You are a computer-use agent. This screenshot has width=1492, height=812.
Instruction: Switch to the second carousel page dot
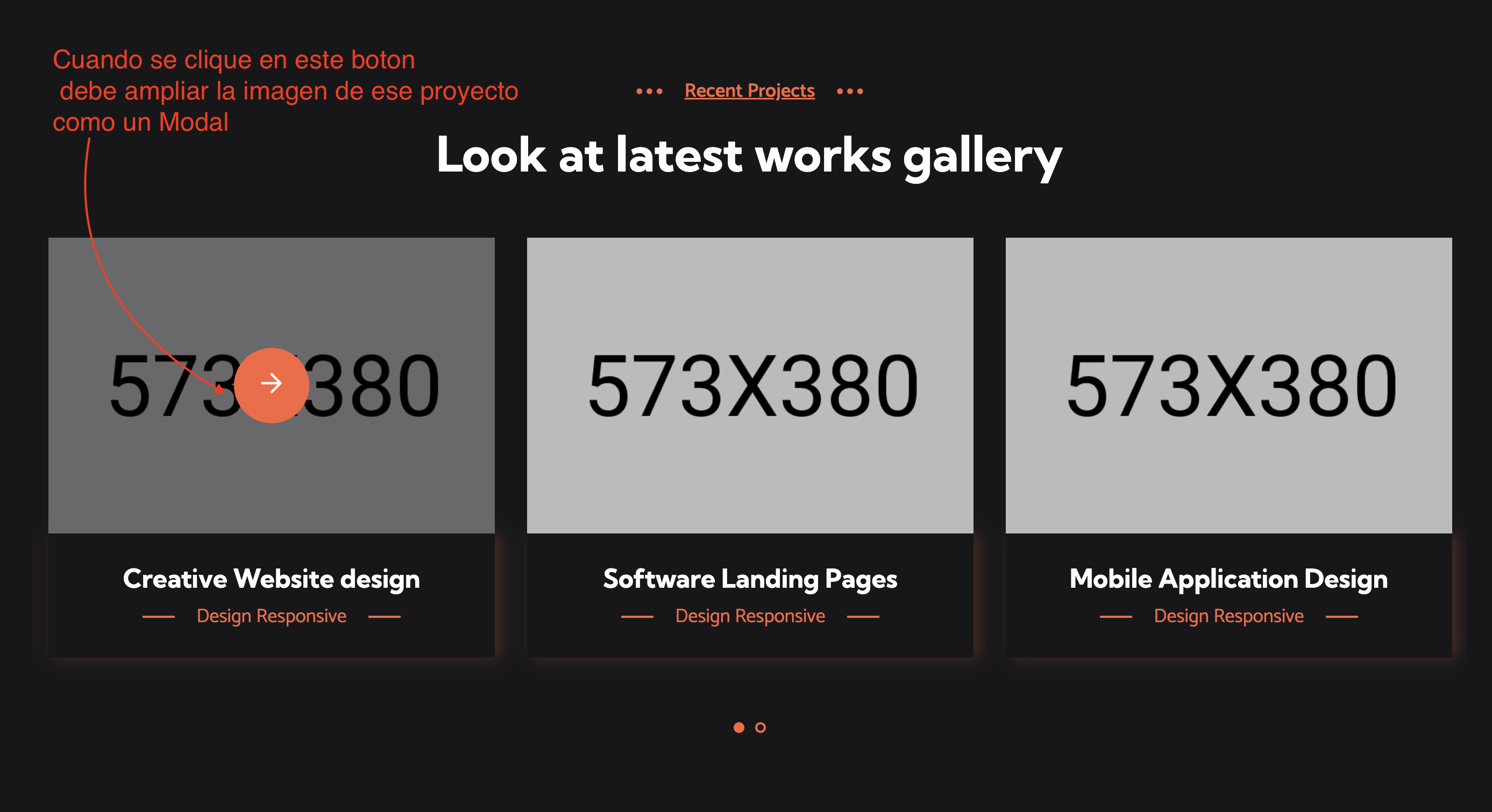point(761,728)
